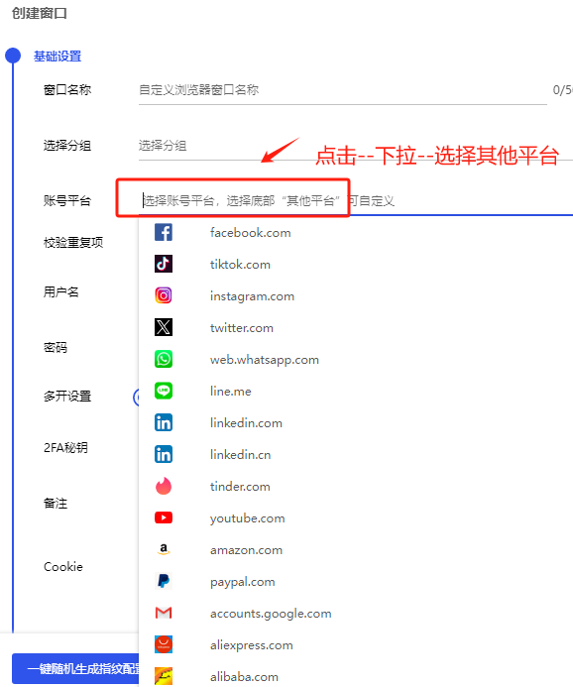
Task: Click the 2FA秘钥 label
Action: tap(65, 447)
